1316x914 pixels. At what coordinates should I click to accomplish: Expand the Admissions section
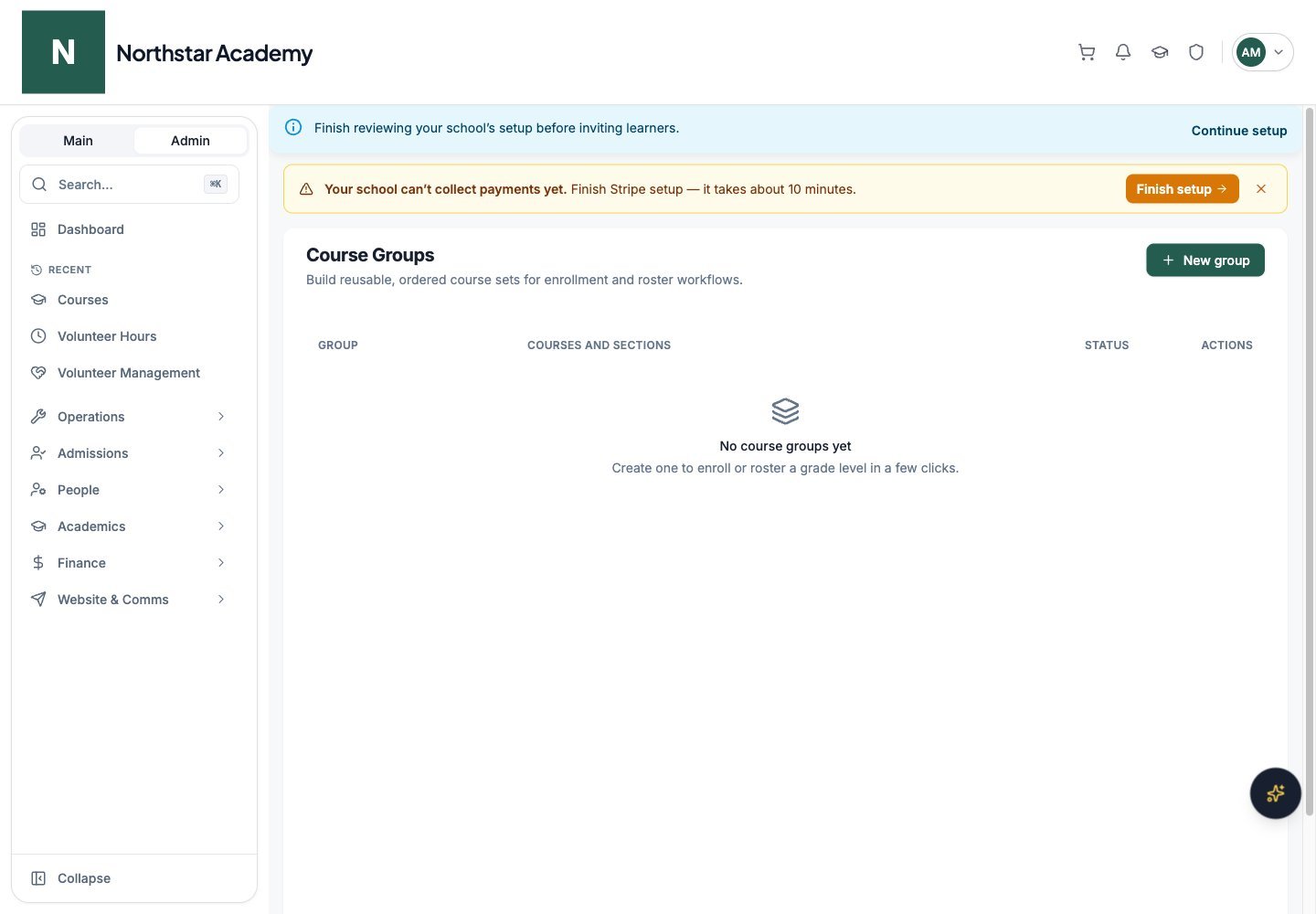click(128, 453)
